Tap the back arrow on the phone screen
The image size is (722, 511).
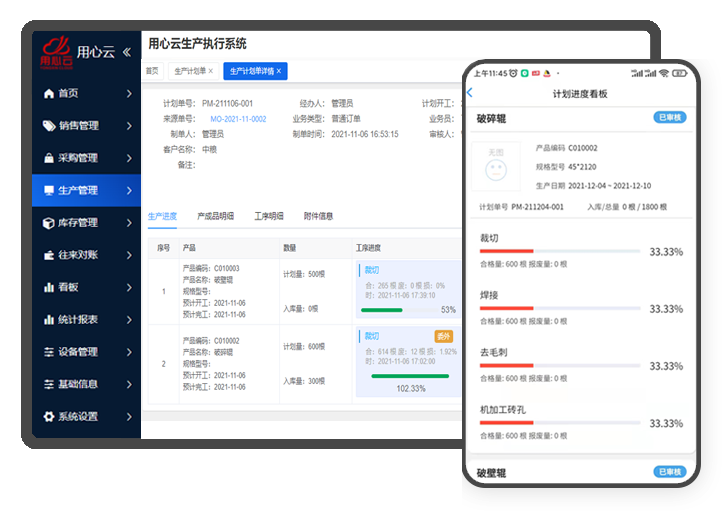pyautogui.click(x=470, y=93)
